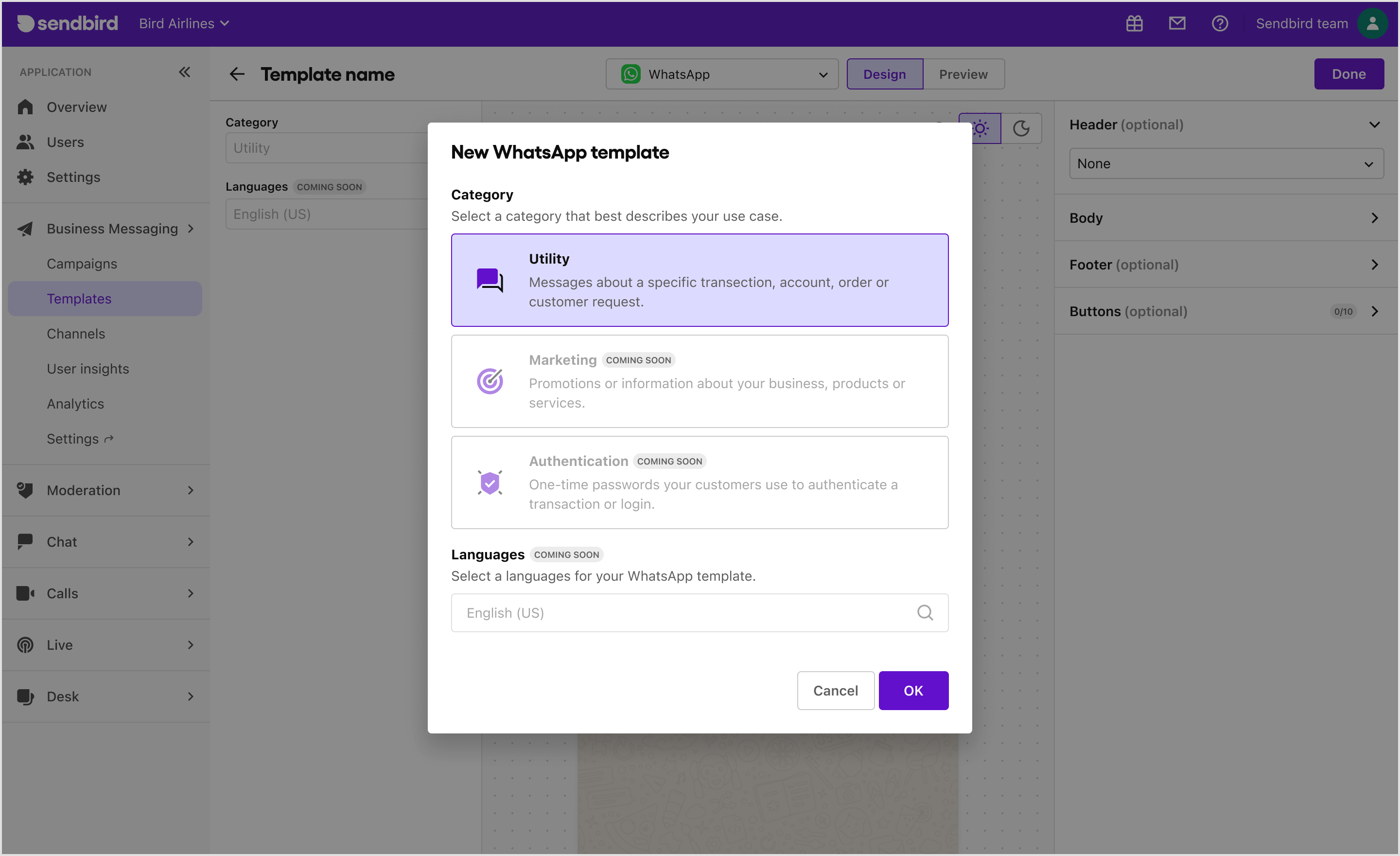Open the Templates page in the sidebar
The image size is (1400, 856).
point(79,299)
